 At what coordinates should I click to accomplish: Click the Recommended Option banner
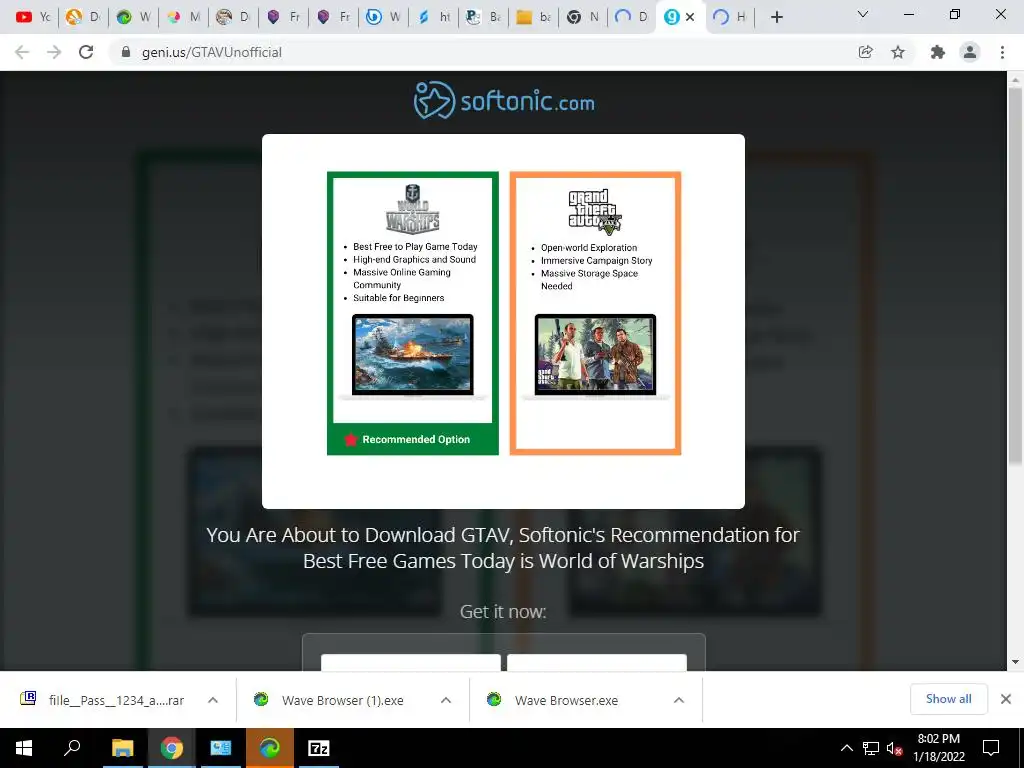(413, 440)
